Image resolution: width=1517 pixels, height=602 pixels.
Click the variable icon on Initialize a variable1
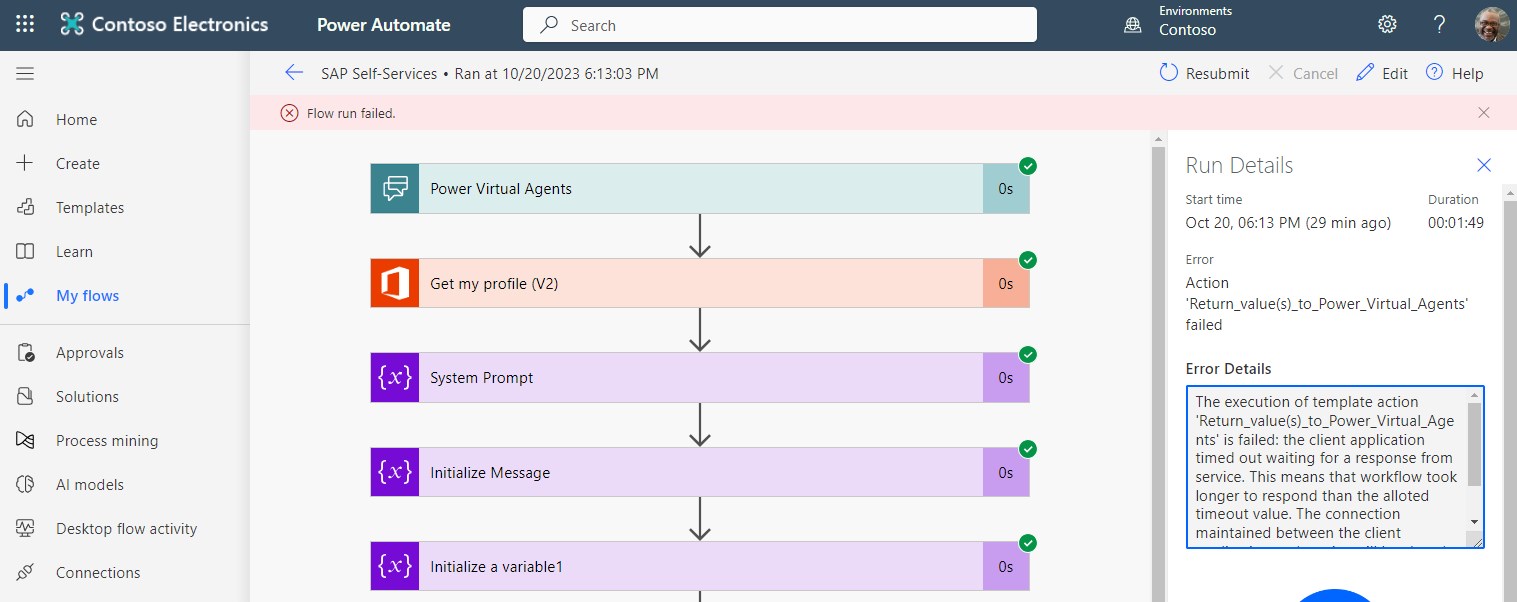pos(395,566)
